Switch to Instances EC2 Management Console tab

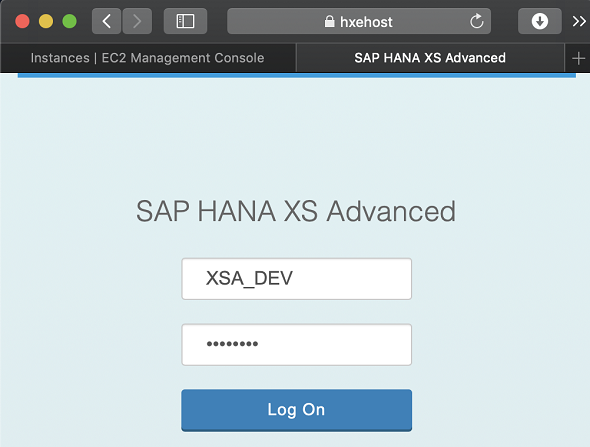click(x=148, y=58)
